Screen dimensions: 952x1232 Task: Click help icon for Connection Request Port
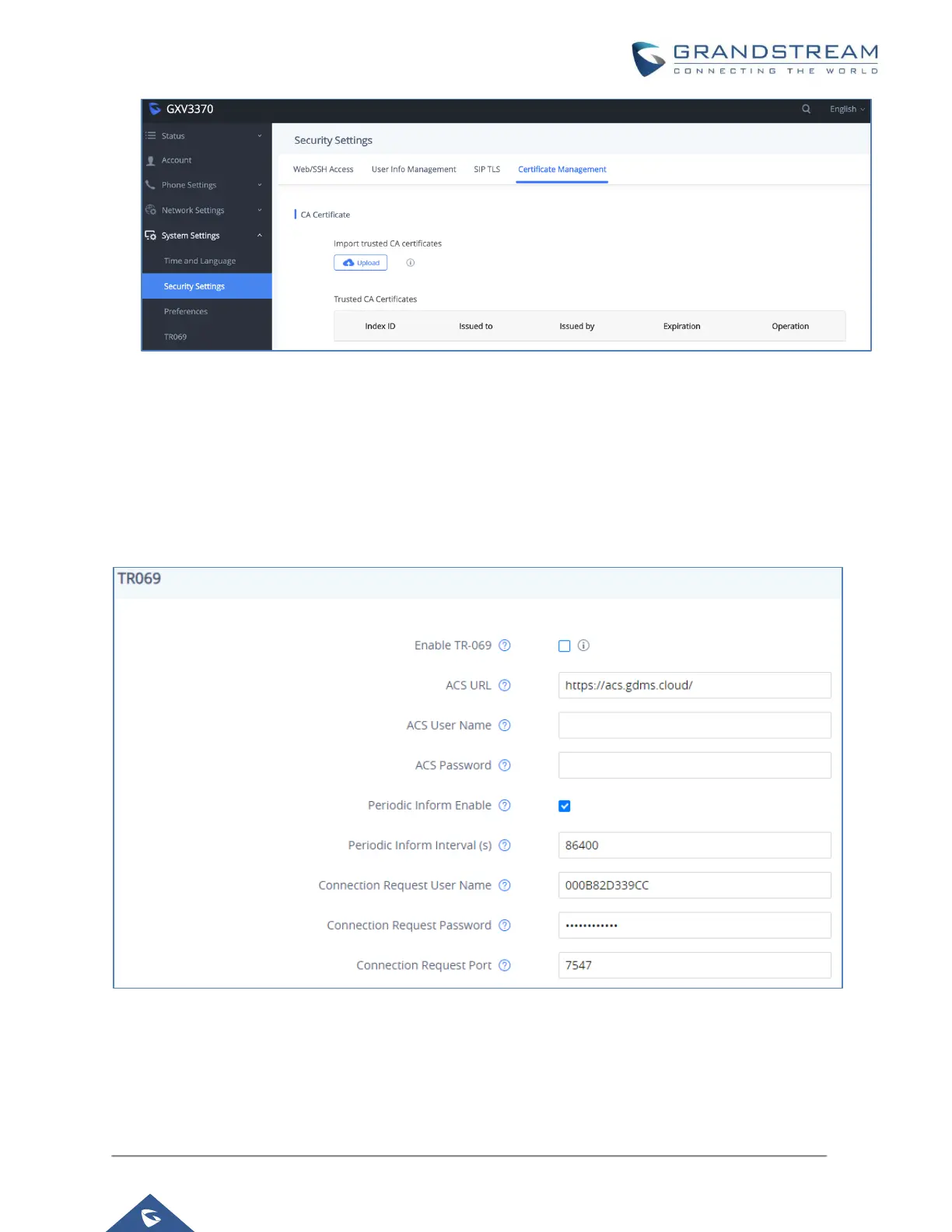point(505,965)
